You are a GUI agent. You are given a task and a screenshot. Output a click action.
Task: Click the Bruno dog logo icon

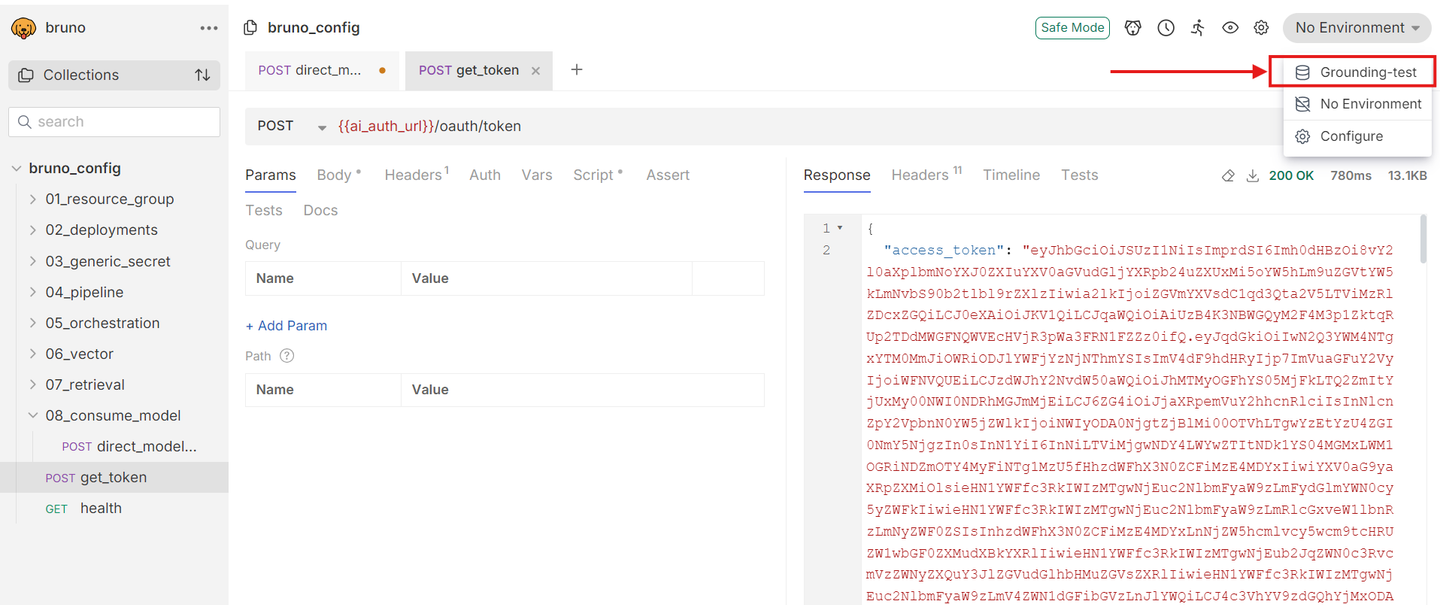coord(23,28)
